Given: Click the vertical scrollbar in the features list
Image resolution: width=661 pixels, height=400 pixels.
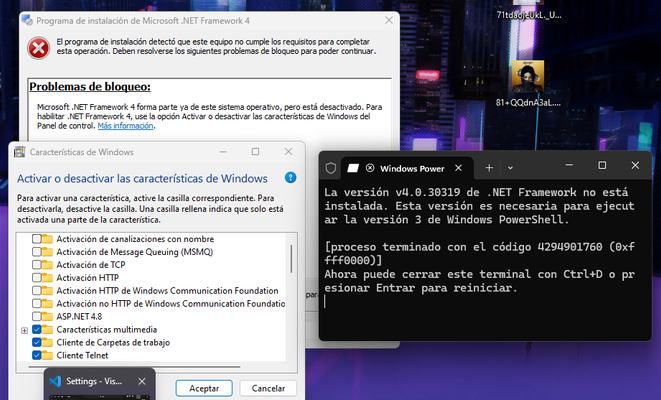Looking at the screenshot, I should (291, 258).
